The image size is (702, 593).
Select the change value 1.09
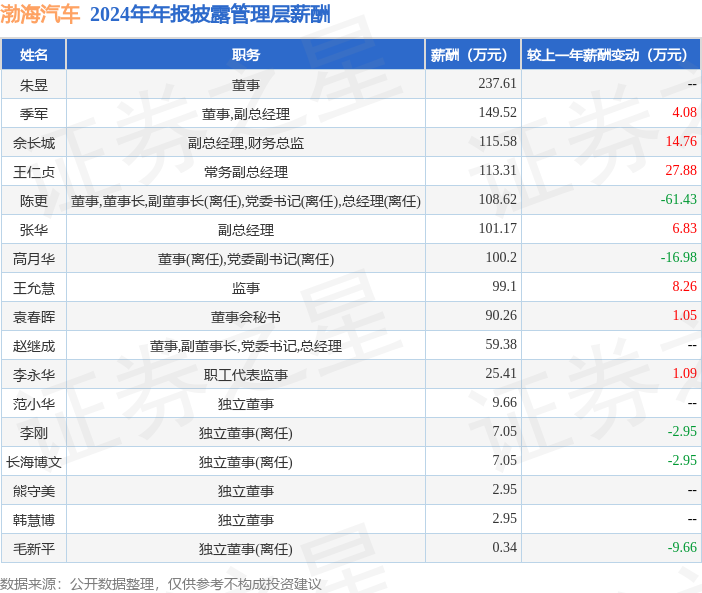click(685, 373)
